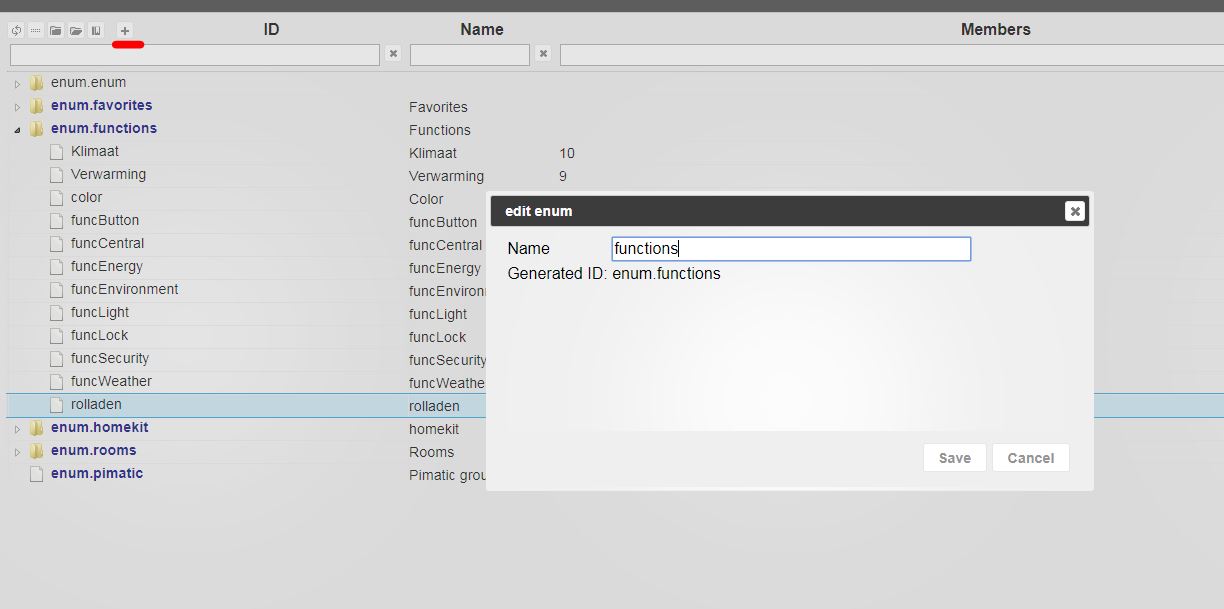Click the funcEnergy file icon
The width and height of the screenshot is (1224, 609).
[57, 267]
